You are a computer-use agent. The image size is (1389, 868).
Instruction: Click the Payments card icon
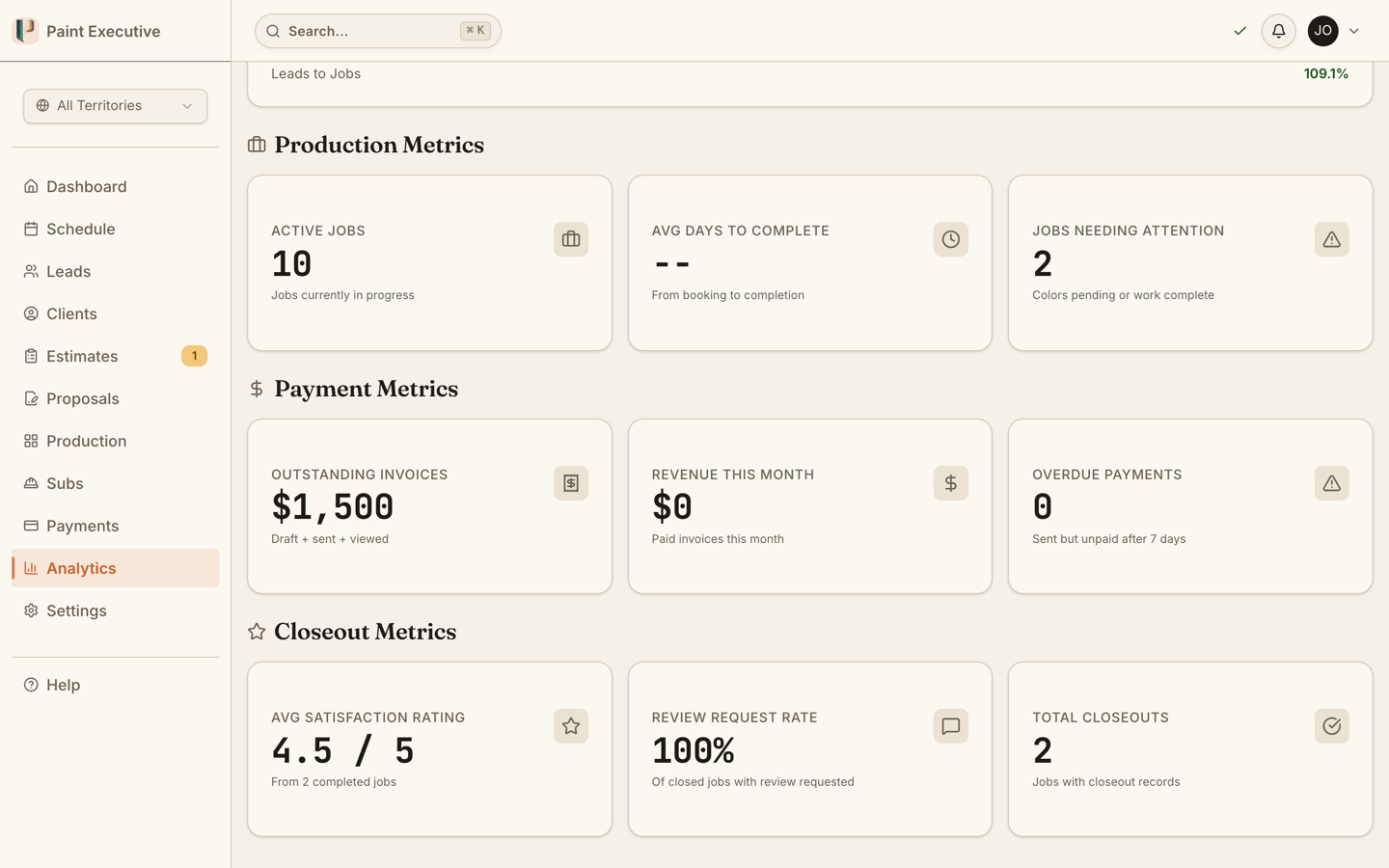pyautogui.click(x=31, y=526)
